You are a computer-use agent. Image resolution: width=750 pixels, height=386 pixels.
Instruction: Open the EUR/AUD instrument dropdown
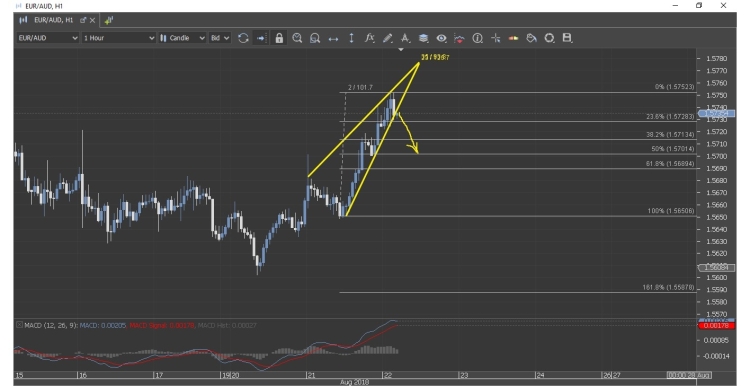click(48, 38)
